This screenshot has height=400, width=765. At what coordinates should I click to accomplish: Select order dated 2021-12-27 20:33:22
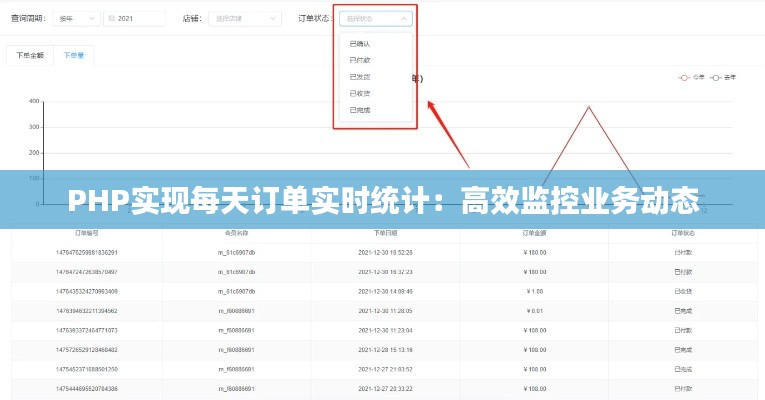point(382,389)
